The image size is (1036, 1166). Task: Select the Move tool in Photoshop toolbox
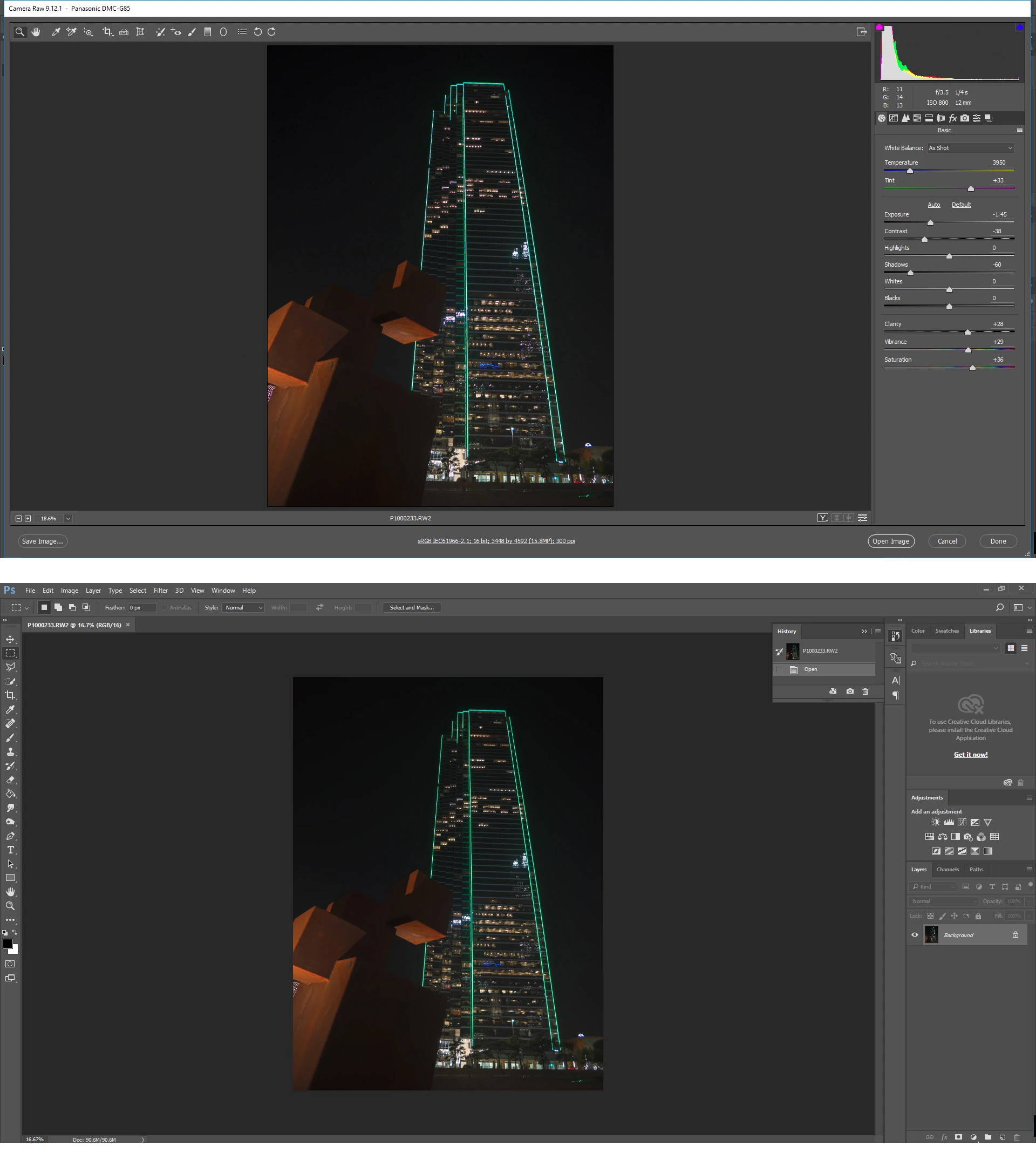(10, 640)
